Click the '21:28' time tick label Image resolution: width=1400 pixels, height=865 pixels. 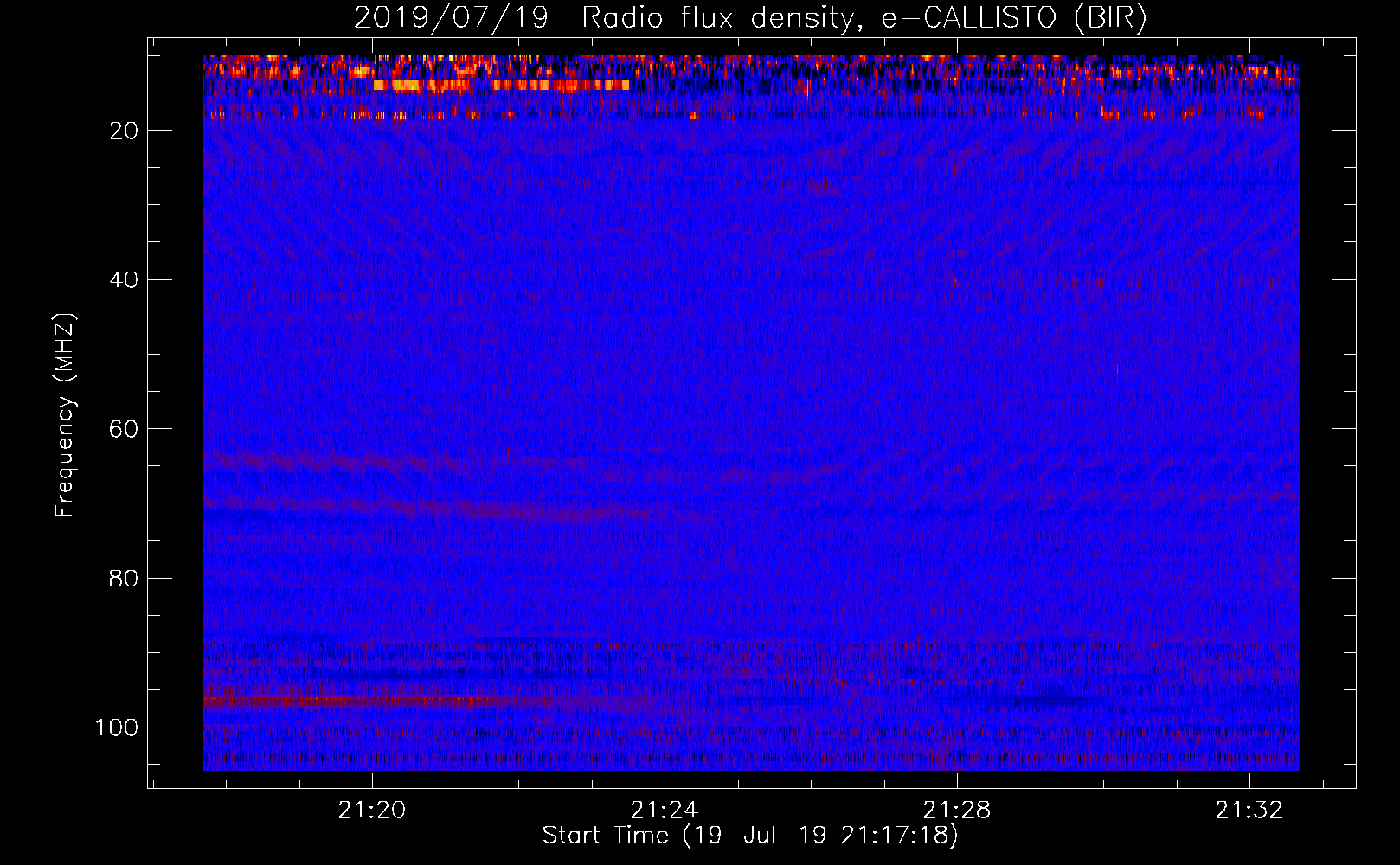click(x=957, y=811)
